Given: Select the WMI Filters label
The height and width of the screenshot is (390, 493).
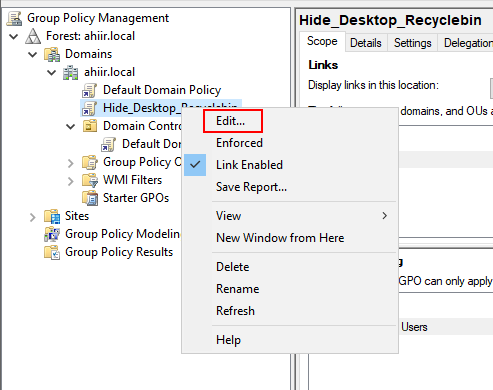Looking at the screenshot, I should click(132, 180).
